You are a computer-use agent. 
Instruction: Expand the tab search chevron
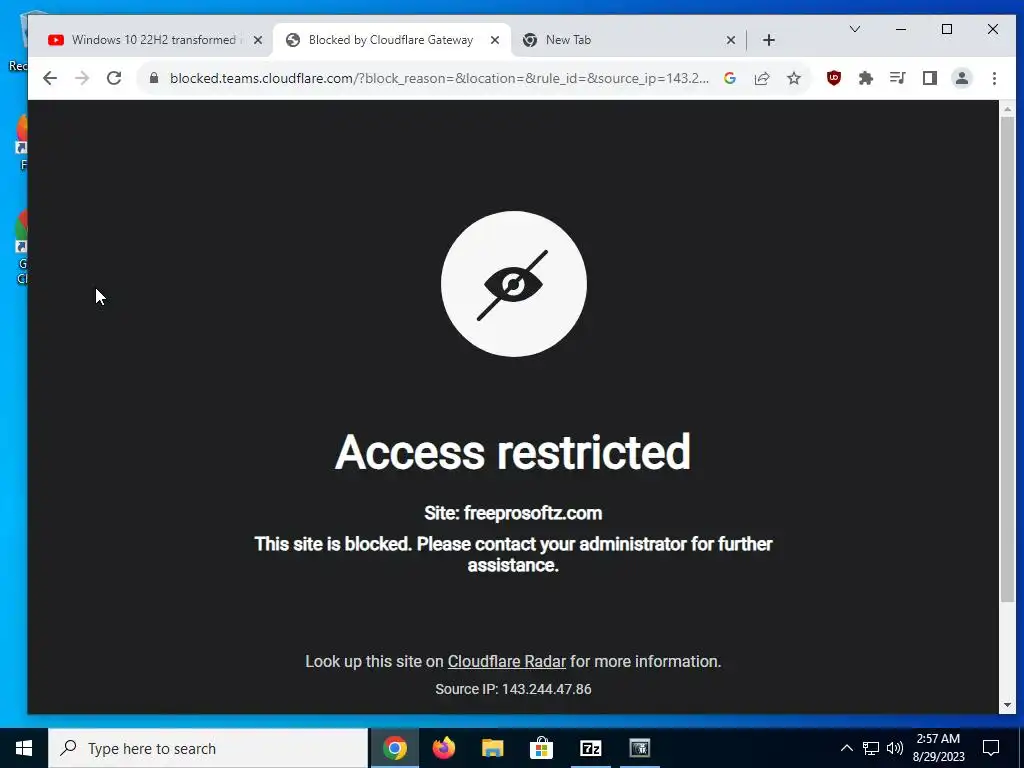pos(854,29)
